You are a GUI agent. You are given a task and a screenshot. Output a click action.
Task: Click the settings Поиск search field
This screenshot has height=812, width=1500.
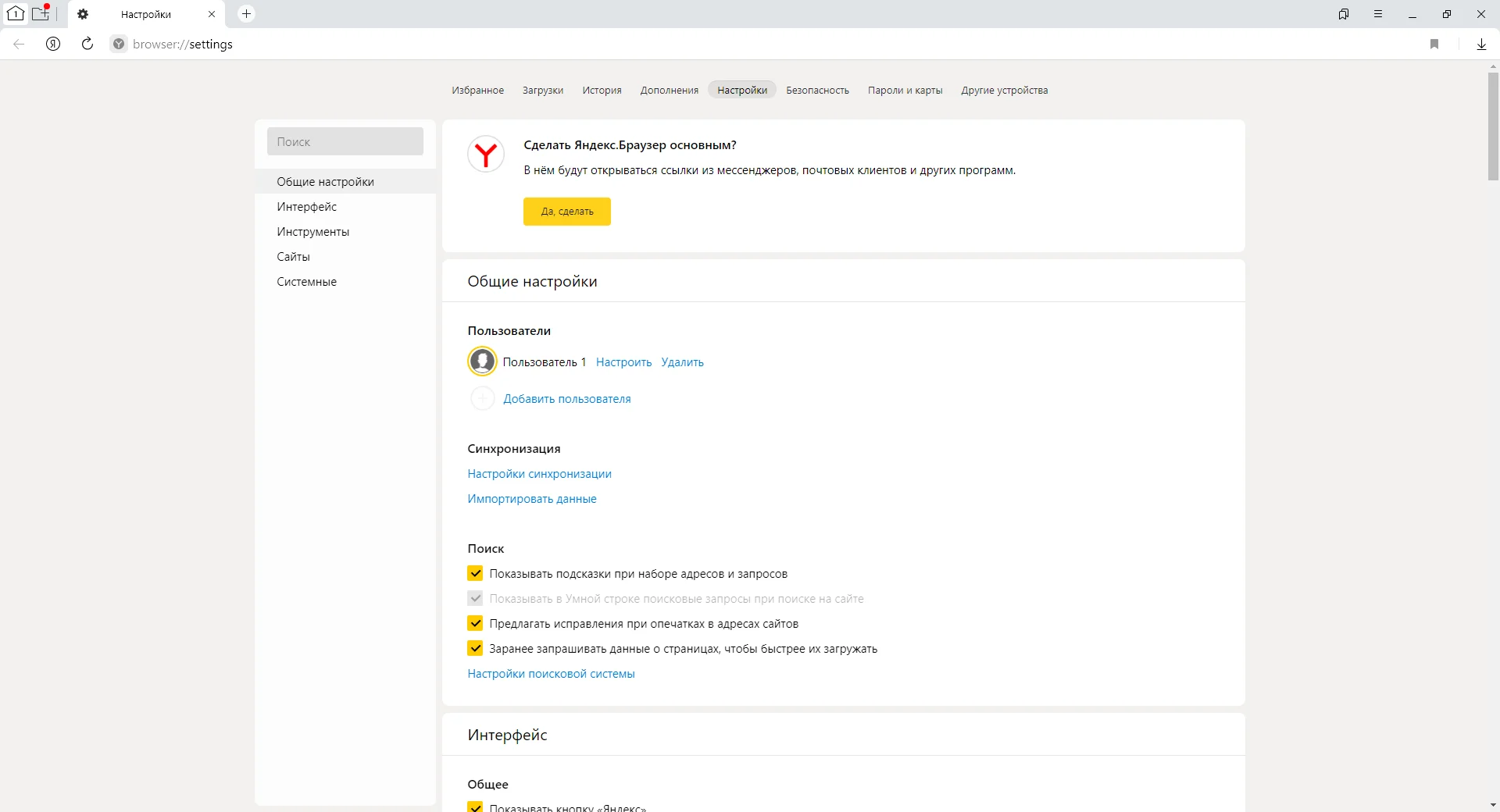[x=345, y=141]
